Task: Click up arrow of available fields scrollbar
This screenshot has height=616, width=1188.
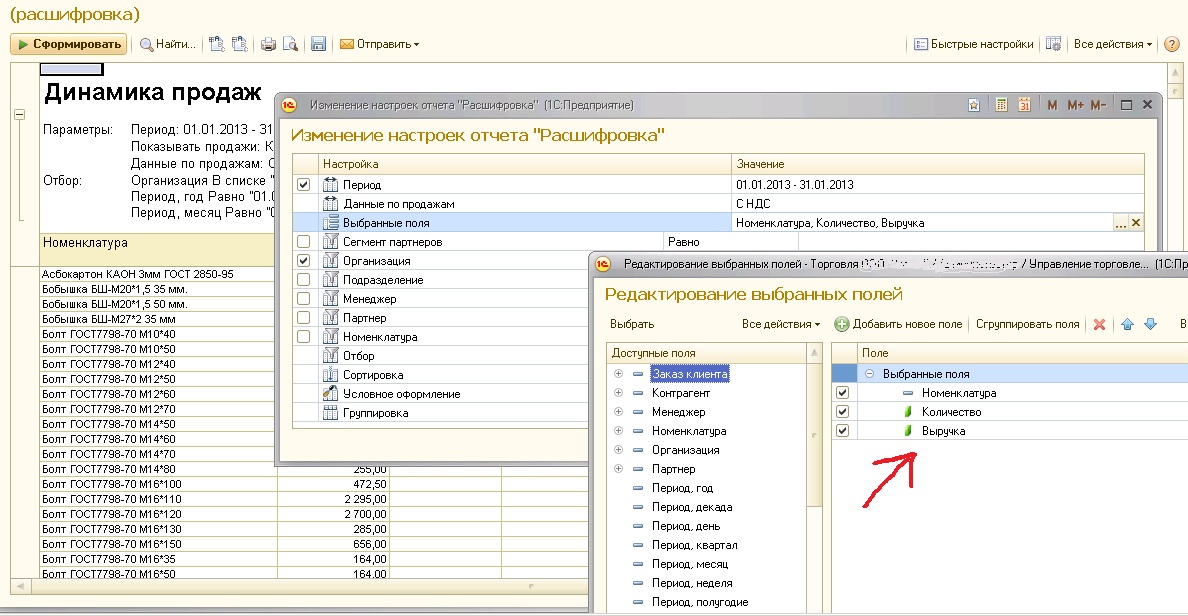Action: pos(814,352)
